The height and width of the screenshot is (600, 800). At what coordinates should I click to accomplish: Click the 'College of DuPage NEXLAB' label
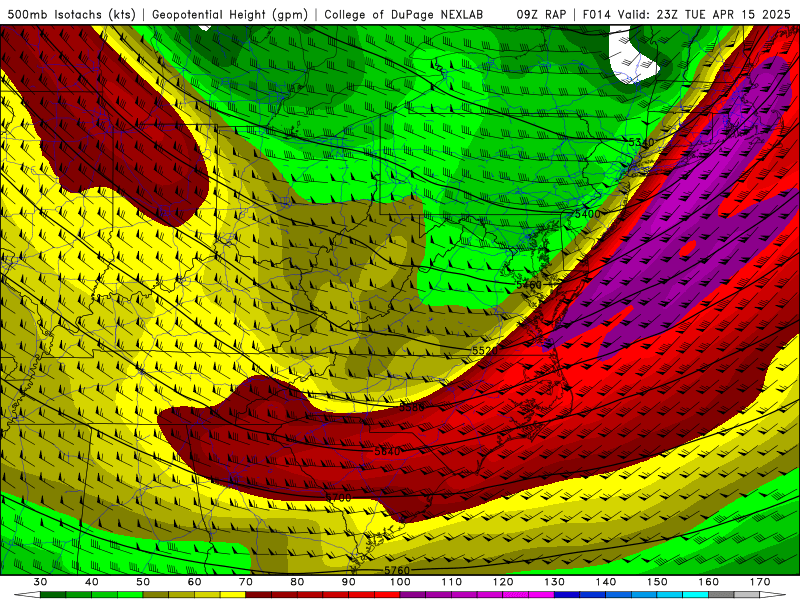[x=404, y=14]
